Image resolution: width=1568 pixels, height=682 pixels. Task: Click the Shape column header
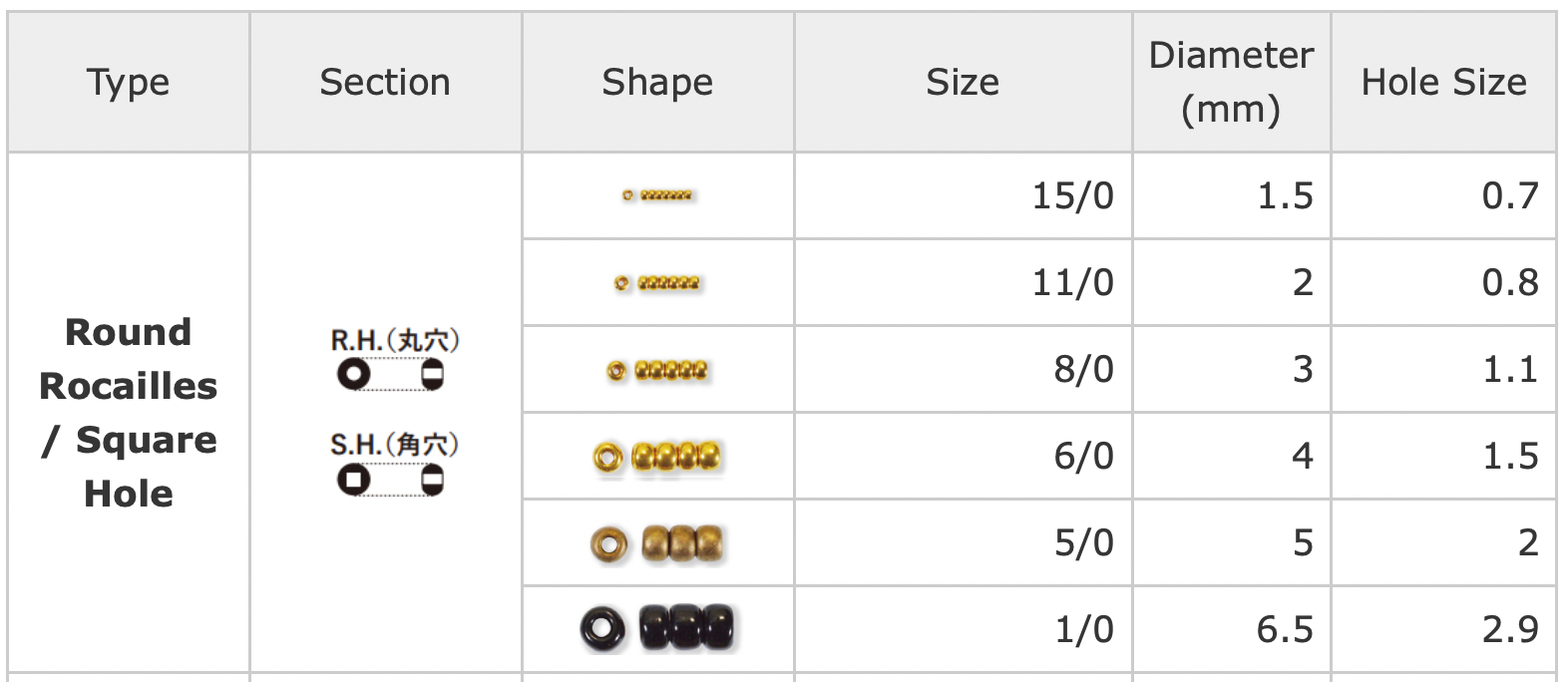[657, 82]
